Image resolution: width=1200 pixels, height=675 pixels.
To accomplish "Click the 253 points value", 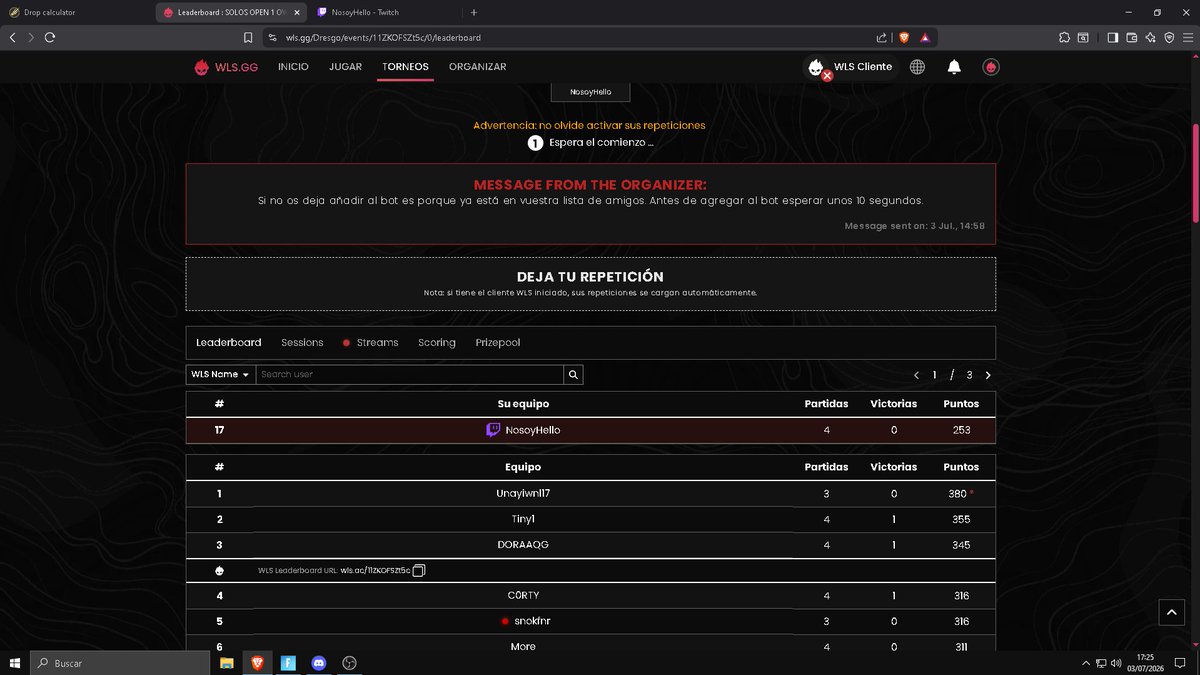I will click(962, 430).
